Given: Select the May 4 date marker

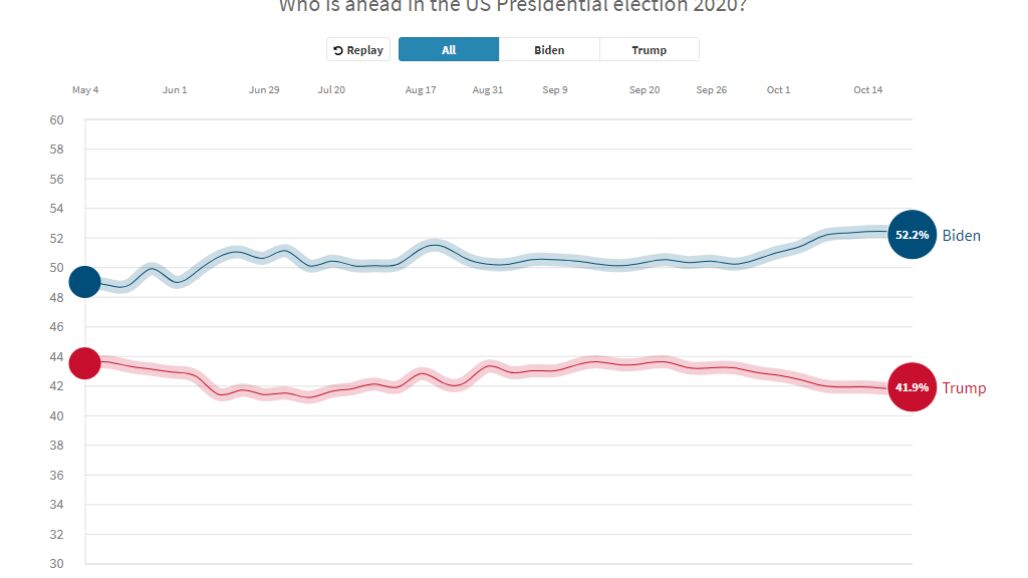Looking at the screenshot, I should pos(85,90).
